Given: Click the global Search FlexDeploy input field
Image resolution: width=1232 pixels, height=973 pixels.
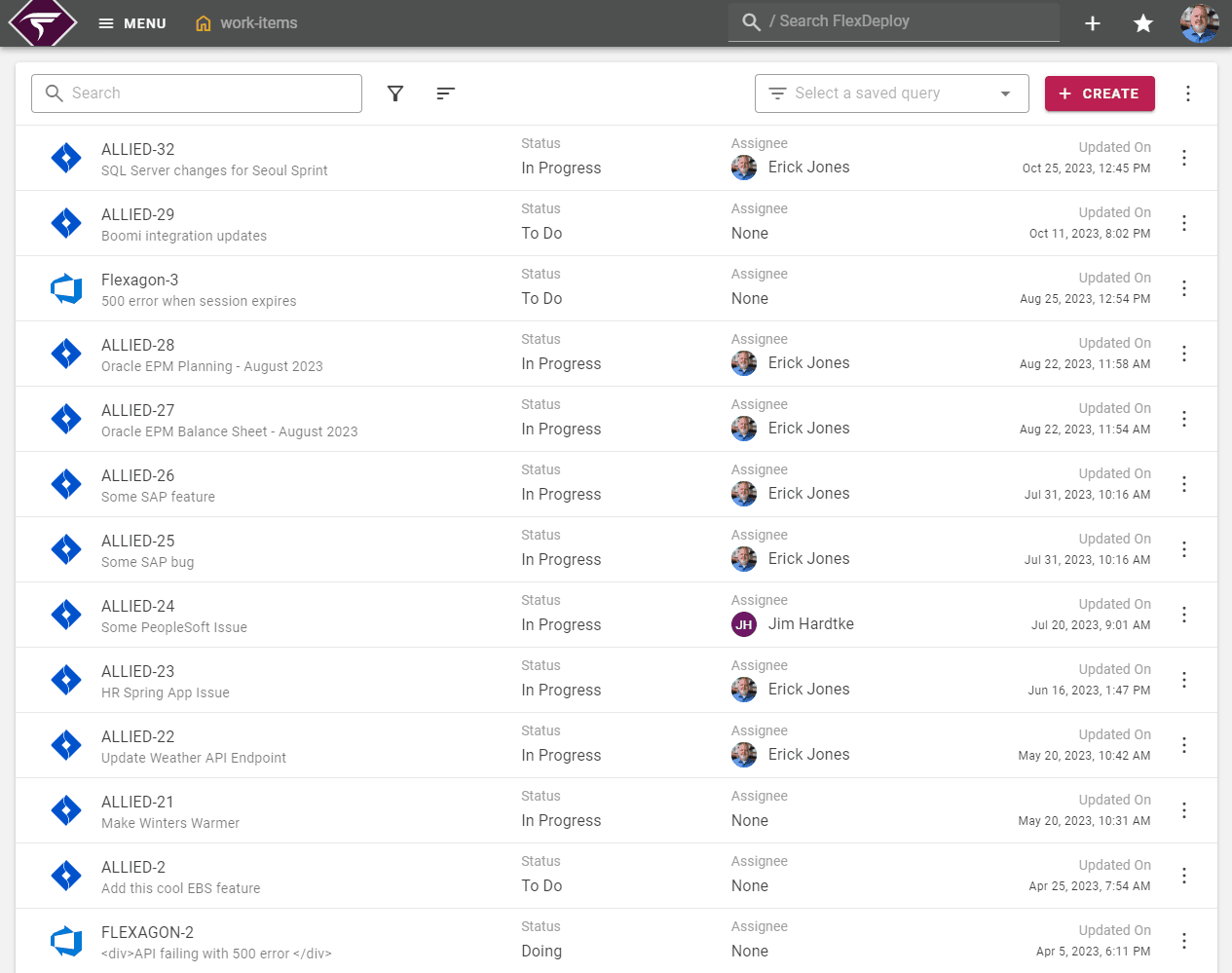Looking at the screenshot, I should coord(892,22).
